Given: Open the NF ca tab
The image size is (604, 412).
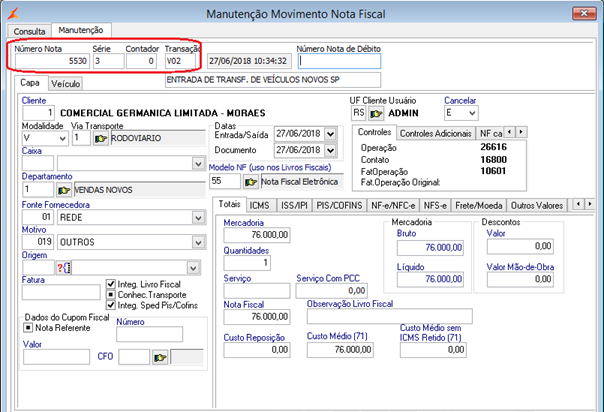Looking at the screenshot, I should (x=490, y=133).
